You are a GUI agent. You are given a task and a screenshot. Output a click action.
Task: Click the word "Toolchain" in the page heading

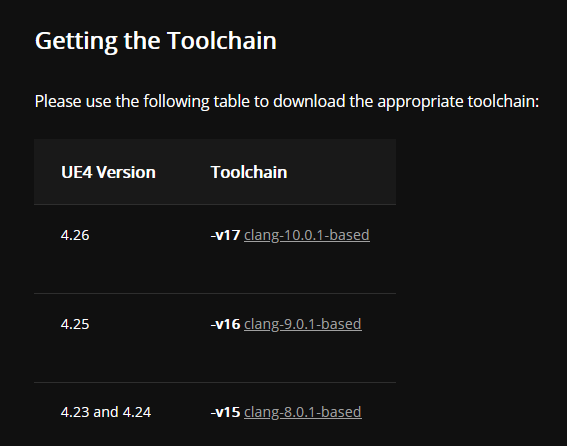pyautogui.click(x=222, y=40)
